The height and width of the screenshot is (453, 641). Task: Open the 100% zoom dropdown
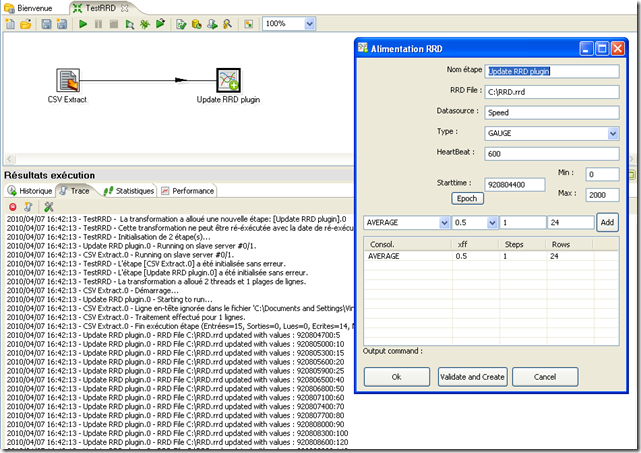(309, 24)
